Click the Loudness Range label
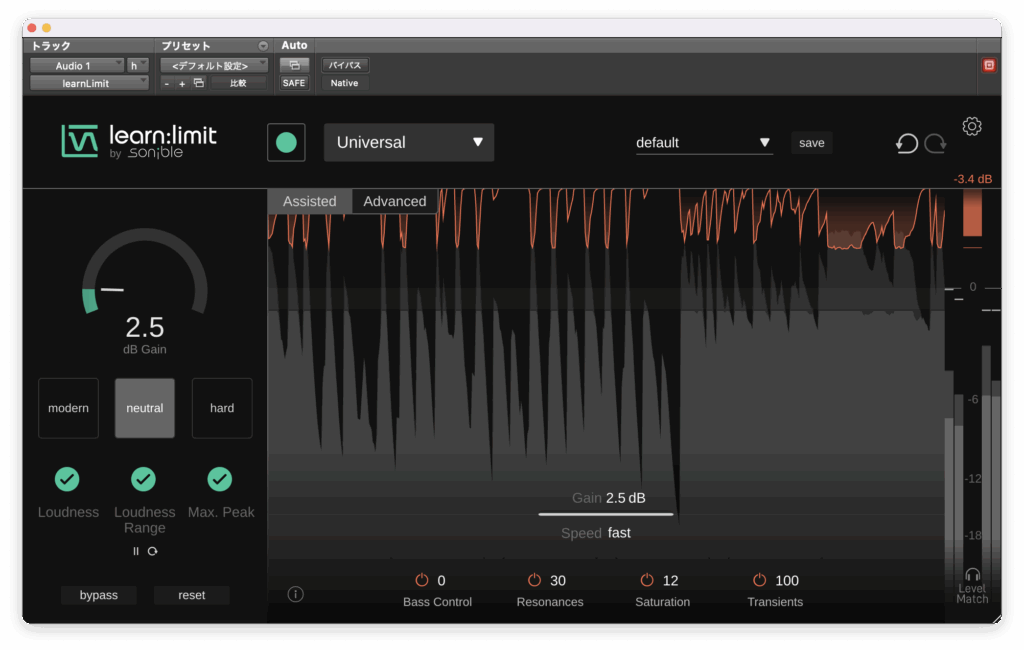1024x650 pixels. coord(144,520)
